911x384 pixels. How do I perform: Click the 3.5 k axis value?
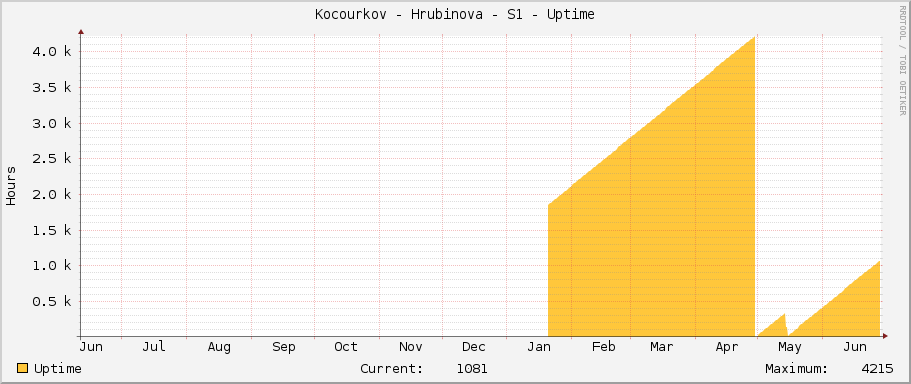pyautogui.click(x=52, y=87)
